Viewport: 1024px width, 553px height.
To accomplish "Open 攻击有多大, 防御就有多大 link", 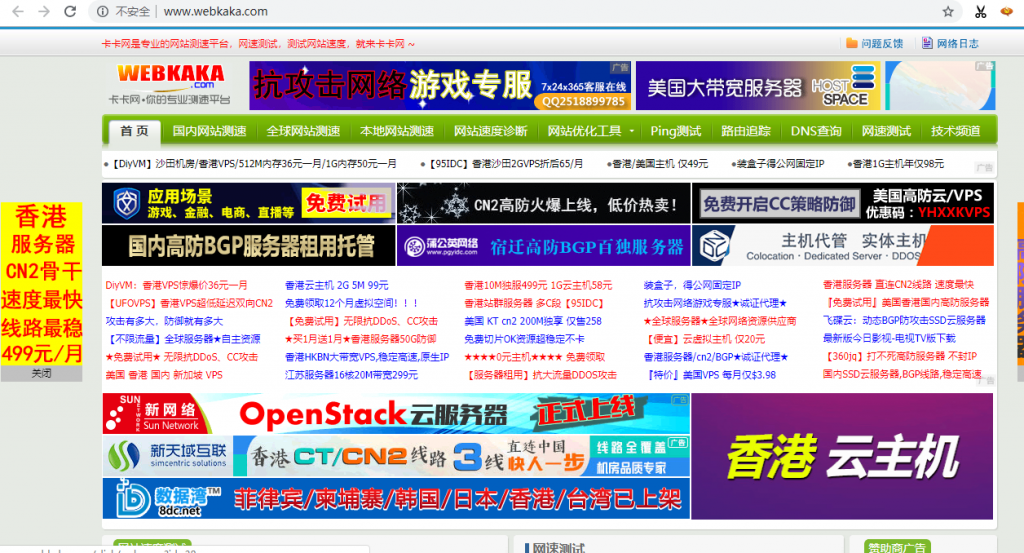I will pyautogui.click(x=164, y=321).
